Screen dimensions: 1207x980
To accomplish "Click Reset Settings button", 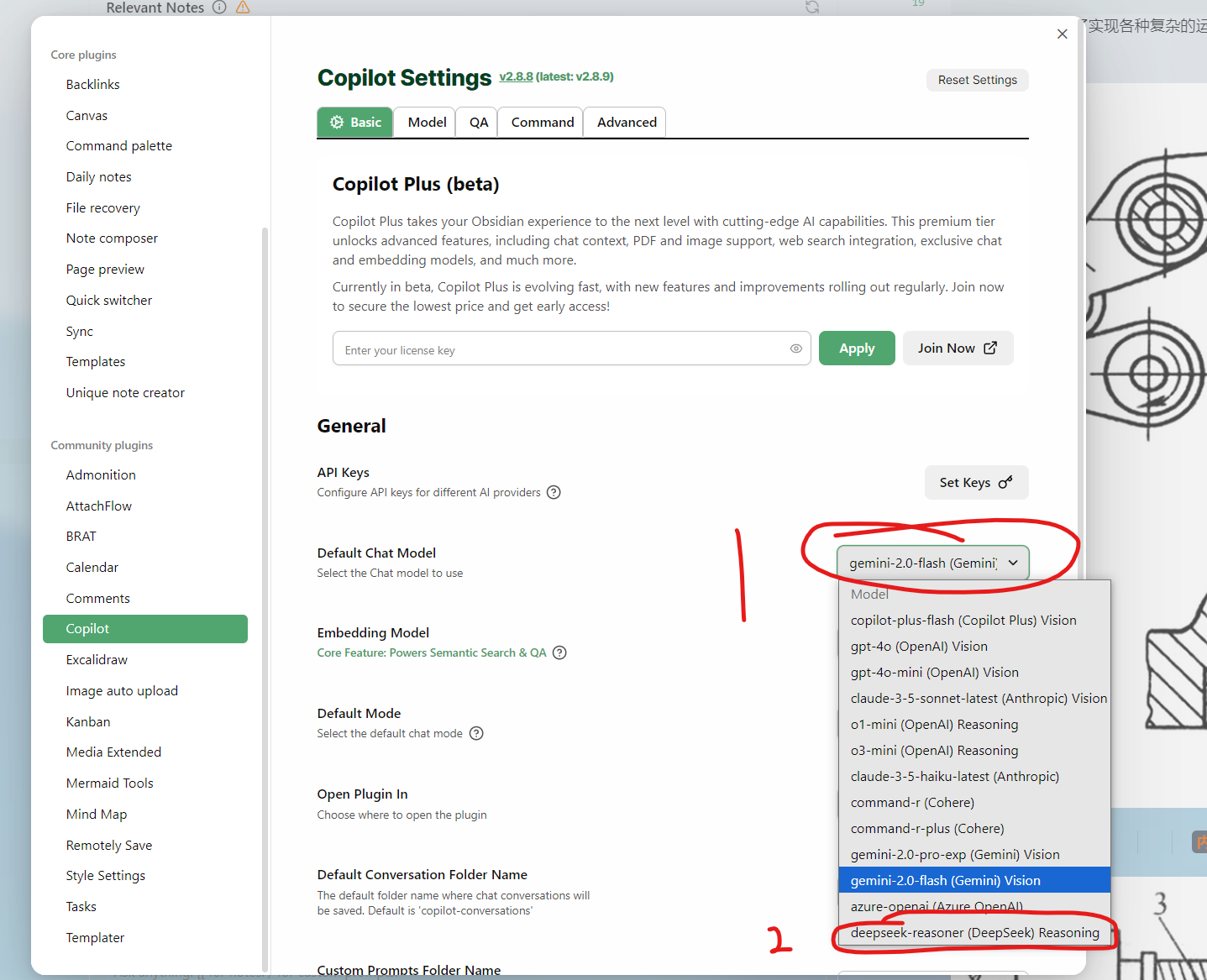I will tap(978, 80).
